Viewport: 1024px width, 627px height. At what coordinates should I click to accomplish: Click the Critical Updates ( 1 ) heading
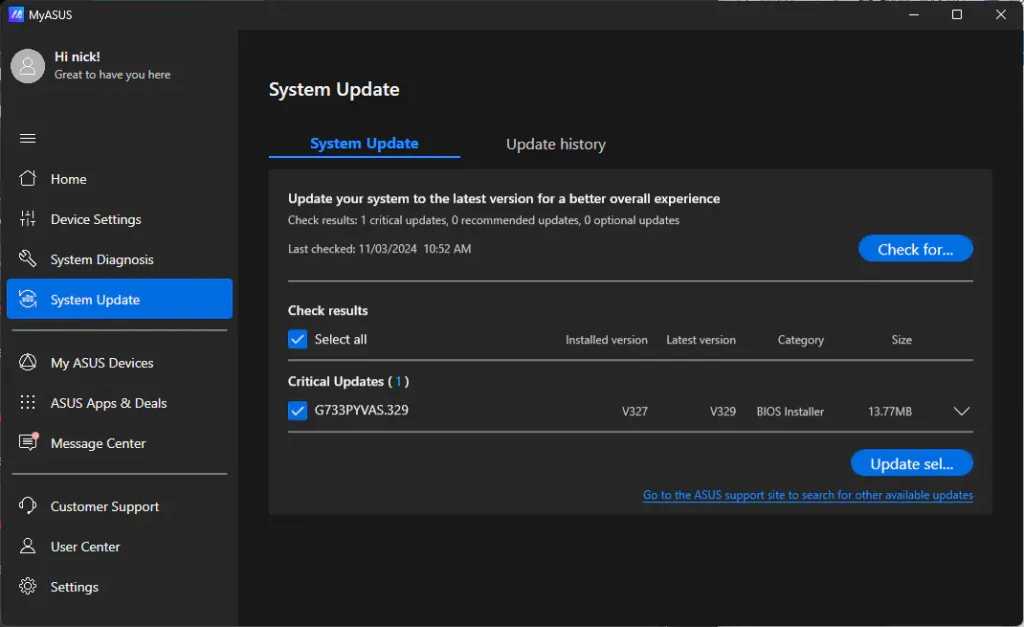pyautogui.click(x=348, y=381)
